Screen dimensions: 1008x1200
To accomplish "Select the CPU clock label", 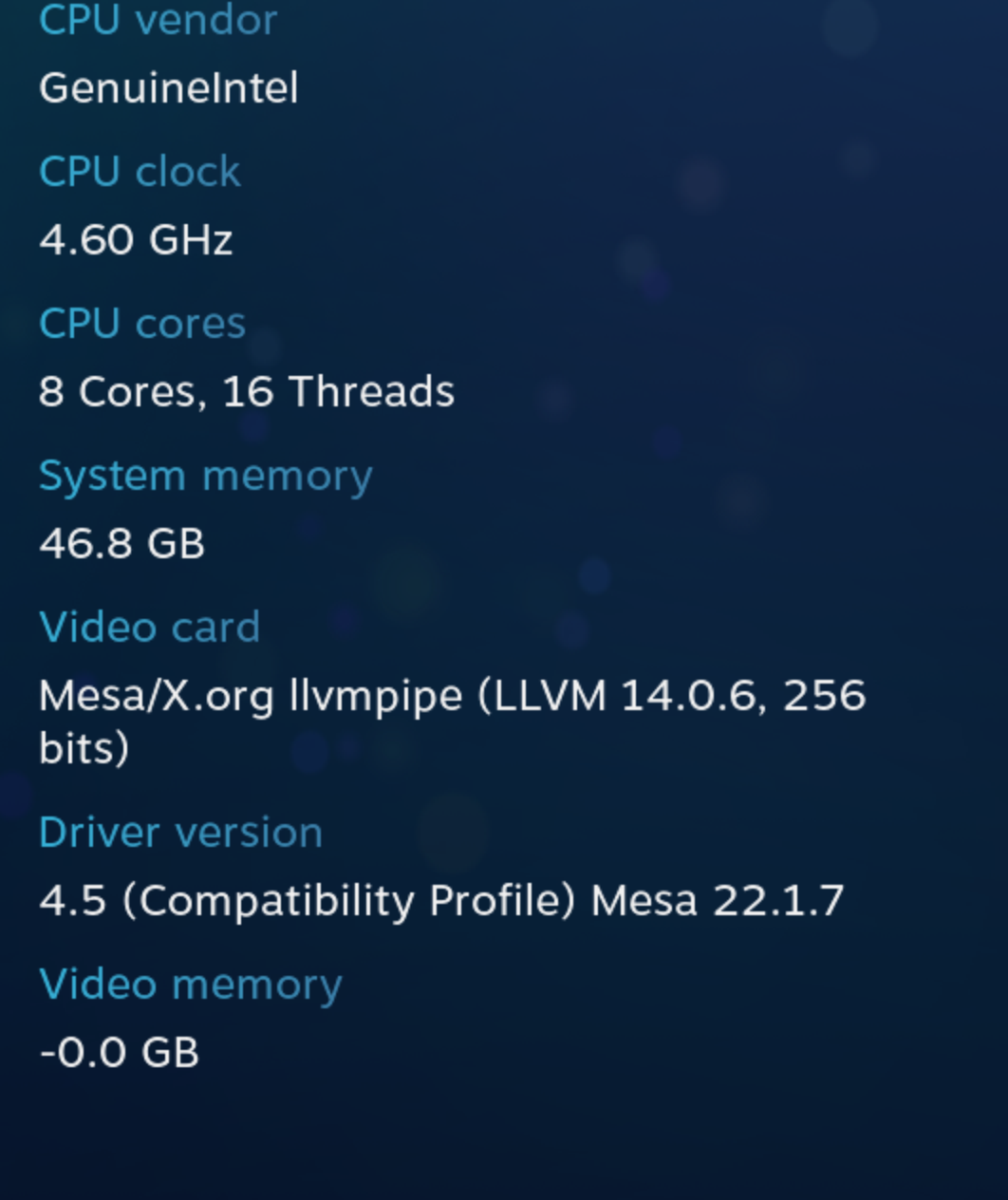I will pyautogui.click(x=139, y=172).
